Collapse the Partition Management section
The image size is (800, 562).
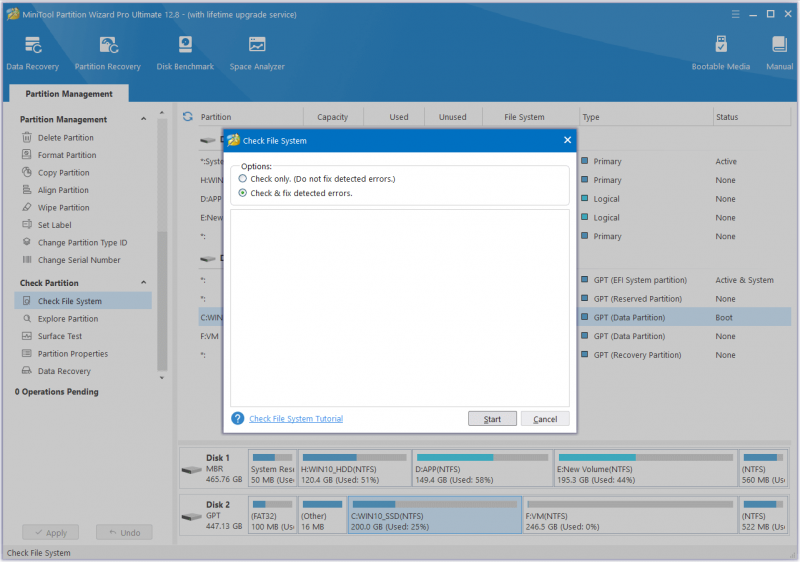[143, 119]
